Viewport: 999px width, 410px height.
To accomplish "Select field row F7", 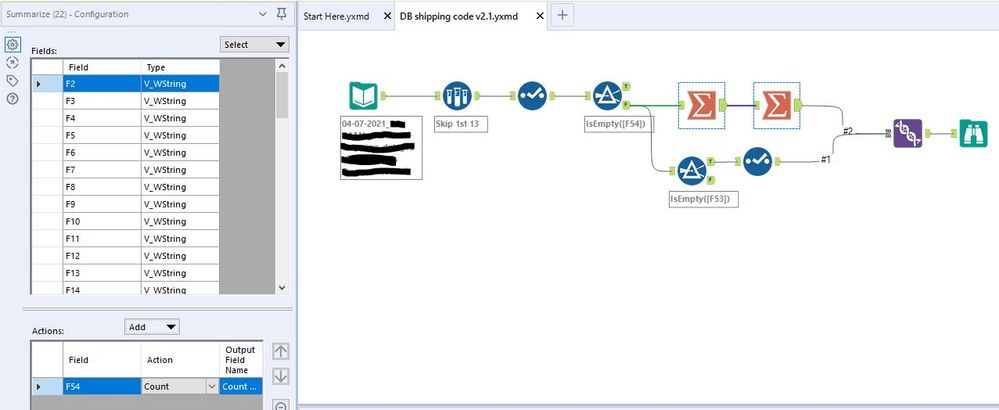I will (126, 169).
